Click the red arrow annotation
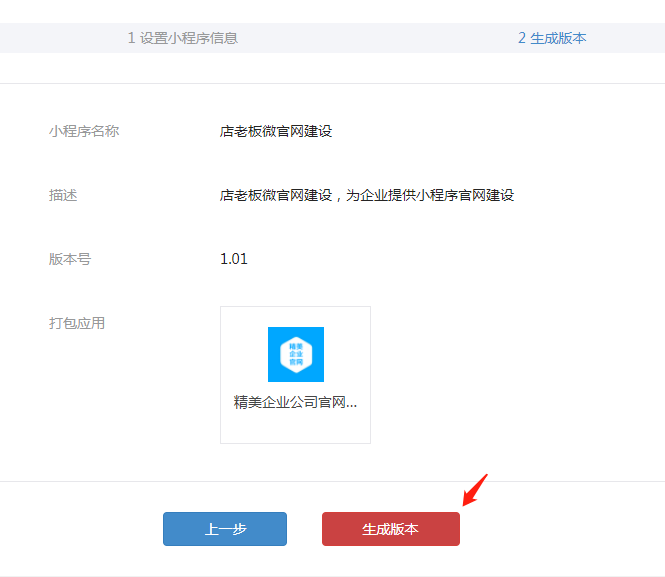Viewport: 665px width, 577px height. pyautogui.click(x=474, y=490)
